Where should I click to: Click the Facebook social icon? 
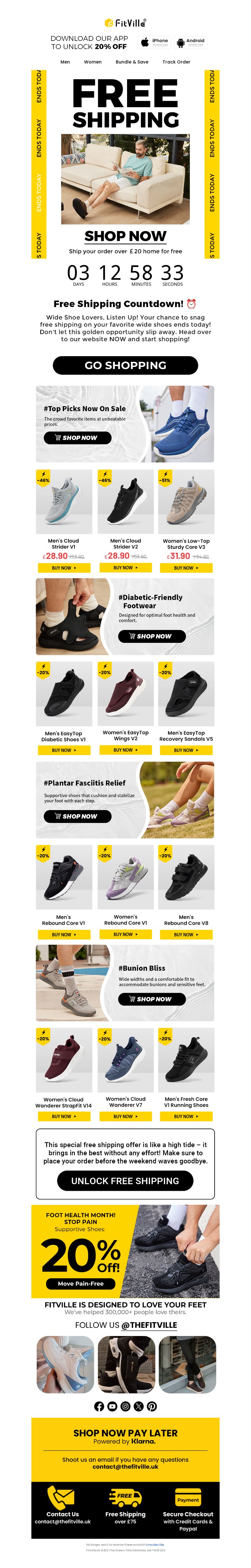pos(99,1406)
